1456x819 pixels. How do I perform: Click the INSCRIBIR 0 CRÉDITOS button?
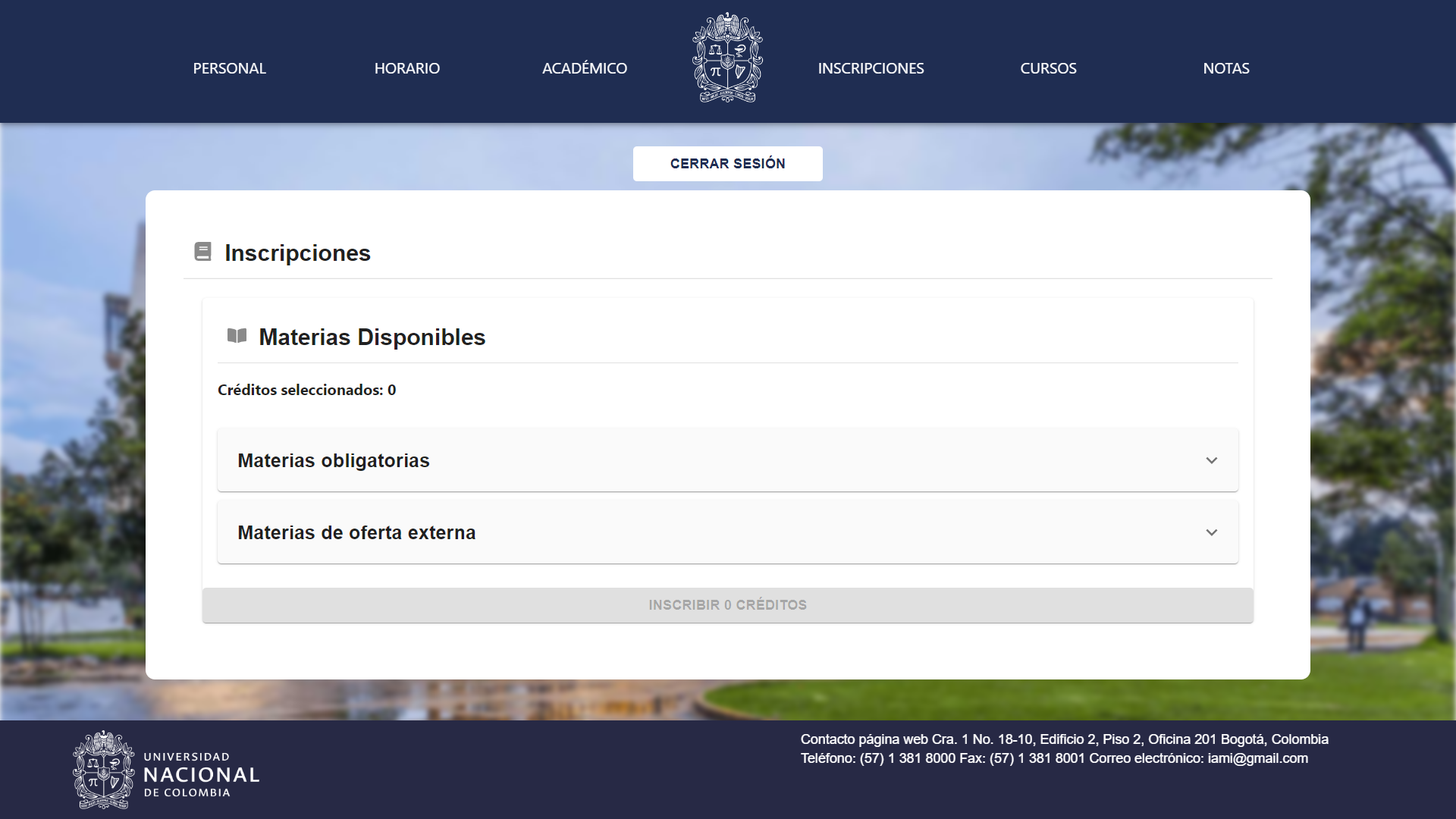[x=727, y=604]
